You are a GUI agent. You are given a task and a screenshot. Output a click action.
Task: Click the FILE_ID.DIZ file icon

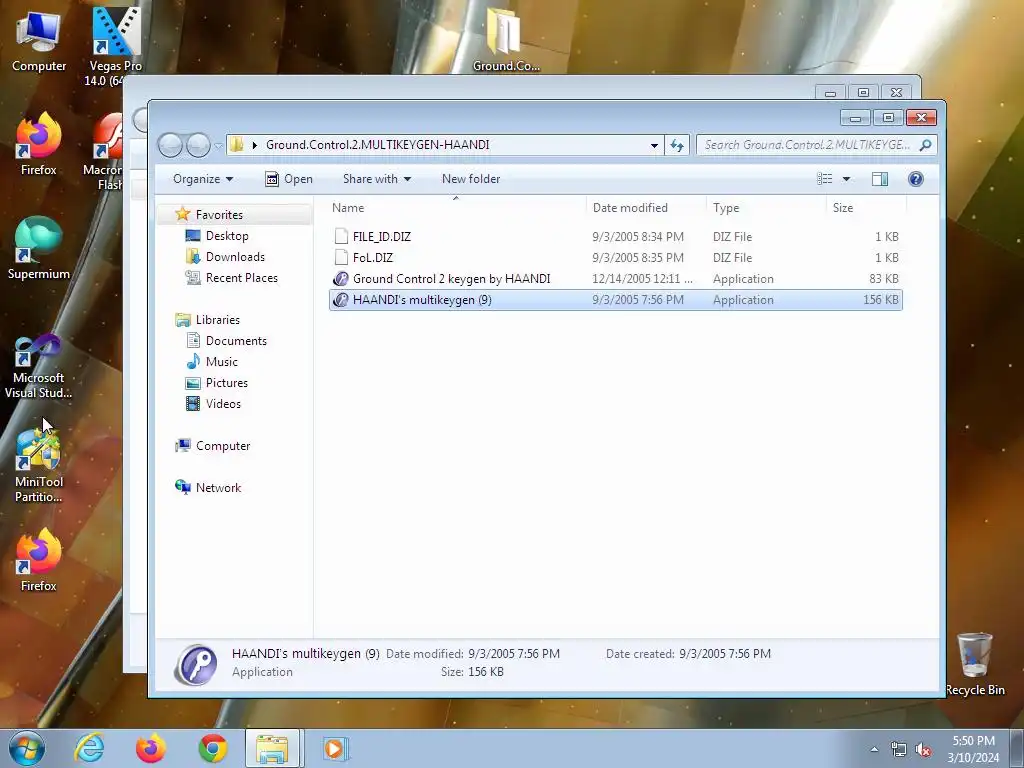pyautogui.click(x=341, y=236)
